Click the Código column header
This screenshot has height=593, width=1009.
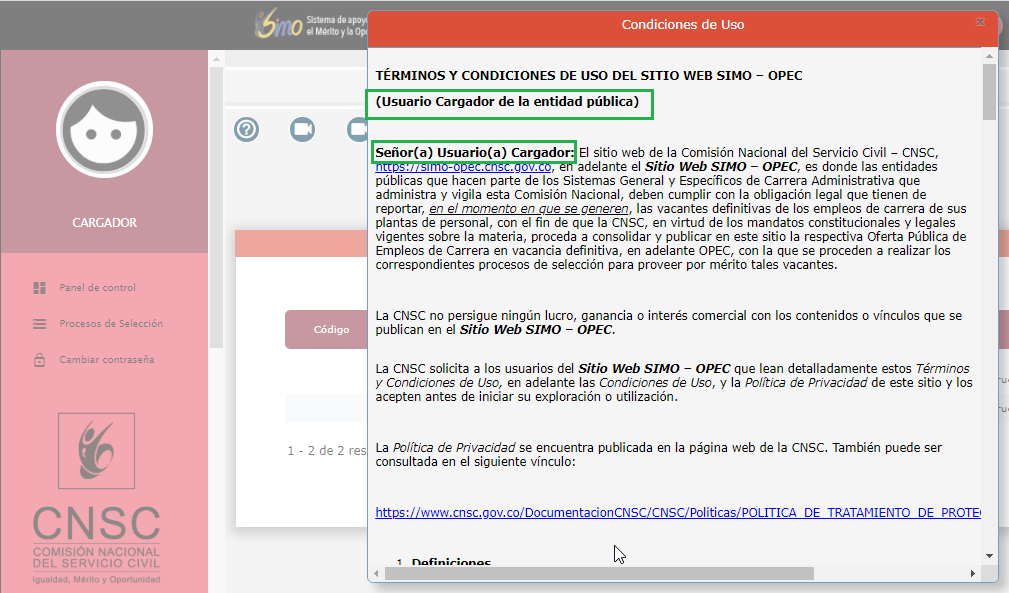[x=329, y=330]
